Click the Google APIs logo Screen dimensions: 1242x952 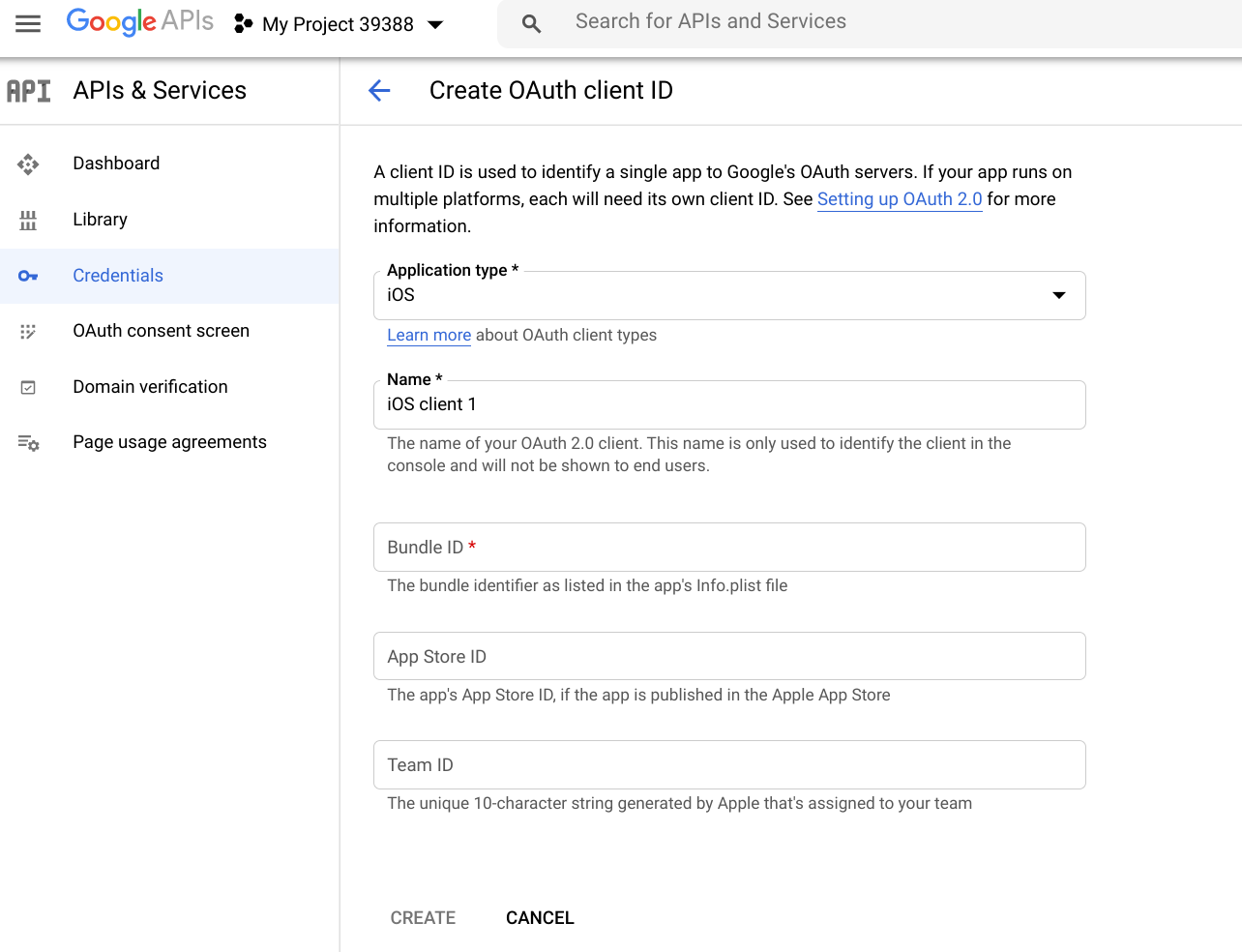[139, 22]
